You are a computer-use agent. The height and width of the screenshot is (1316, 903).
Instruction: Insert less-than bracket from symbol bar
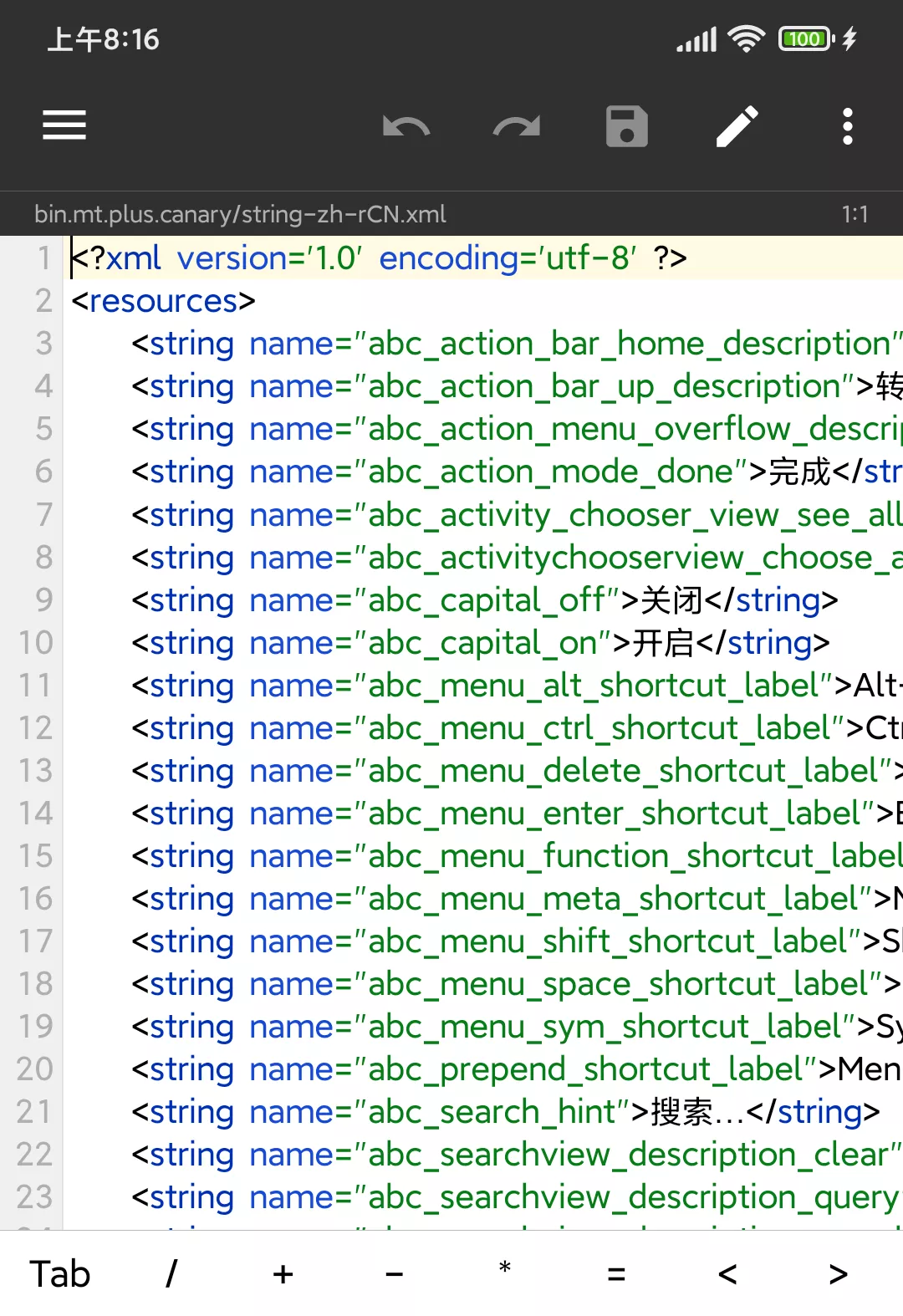pyautogui.click(x=727, y=1274)
